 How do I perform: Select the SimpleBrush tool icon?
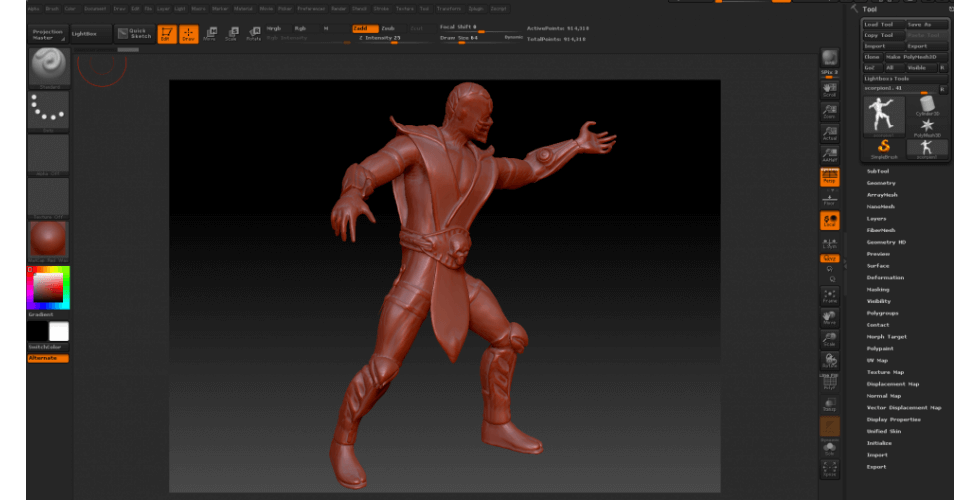(x=884, y=148)
